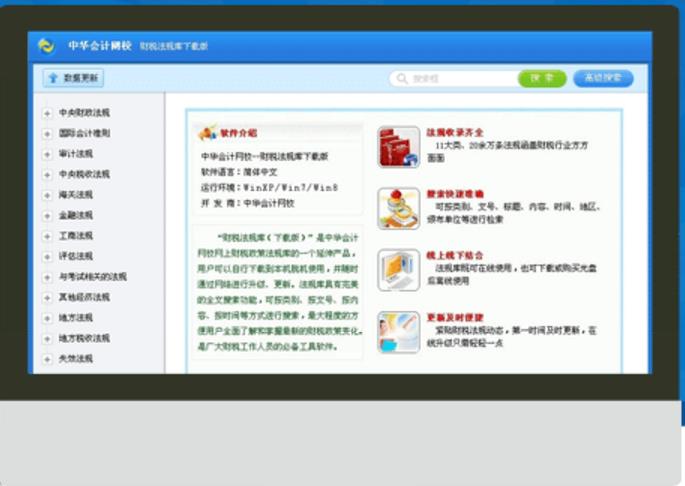Expand the 中央财政法规 node
Screen dimensions: 685x486
(x=47, y=113)
